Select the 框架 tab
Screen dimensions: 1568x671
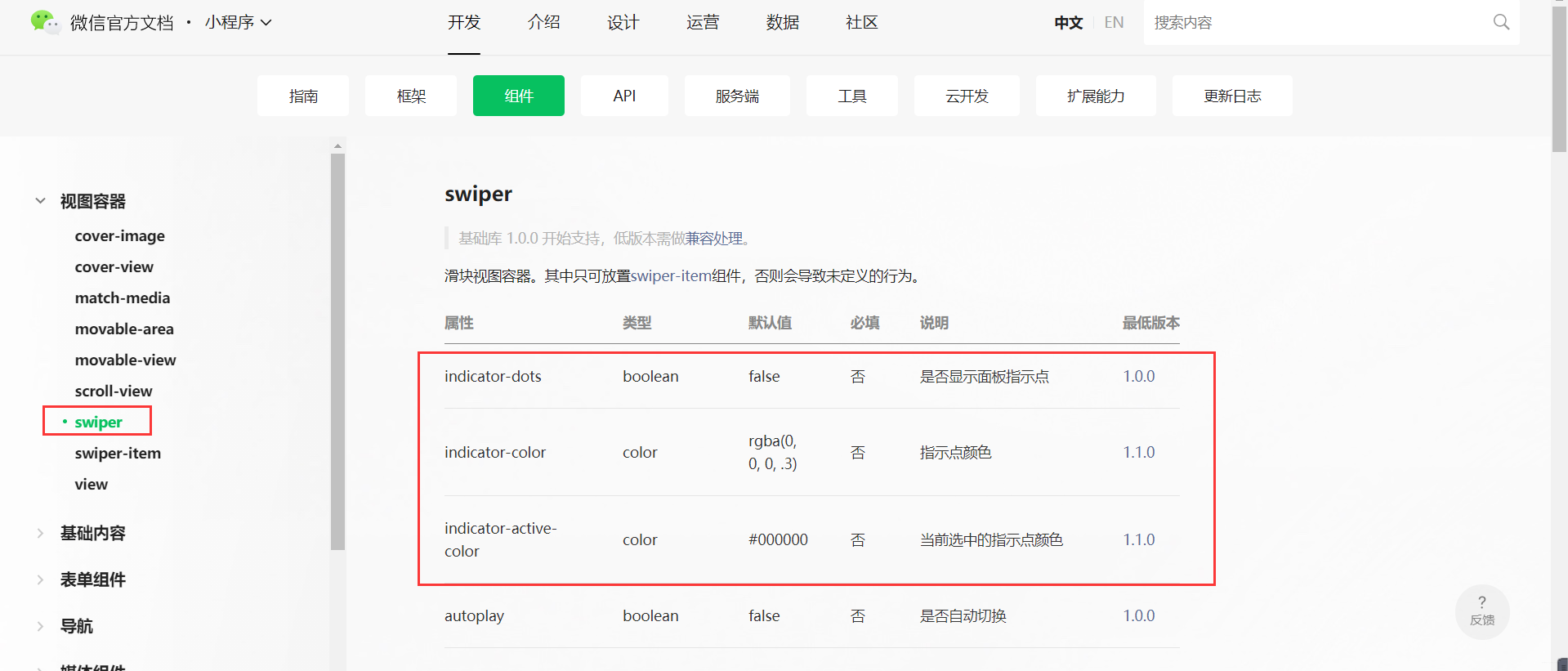tap(411, 96)
